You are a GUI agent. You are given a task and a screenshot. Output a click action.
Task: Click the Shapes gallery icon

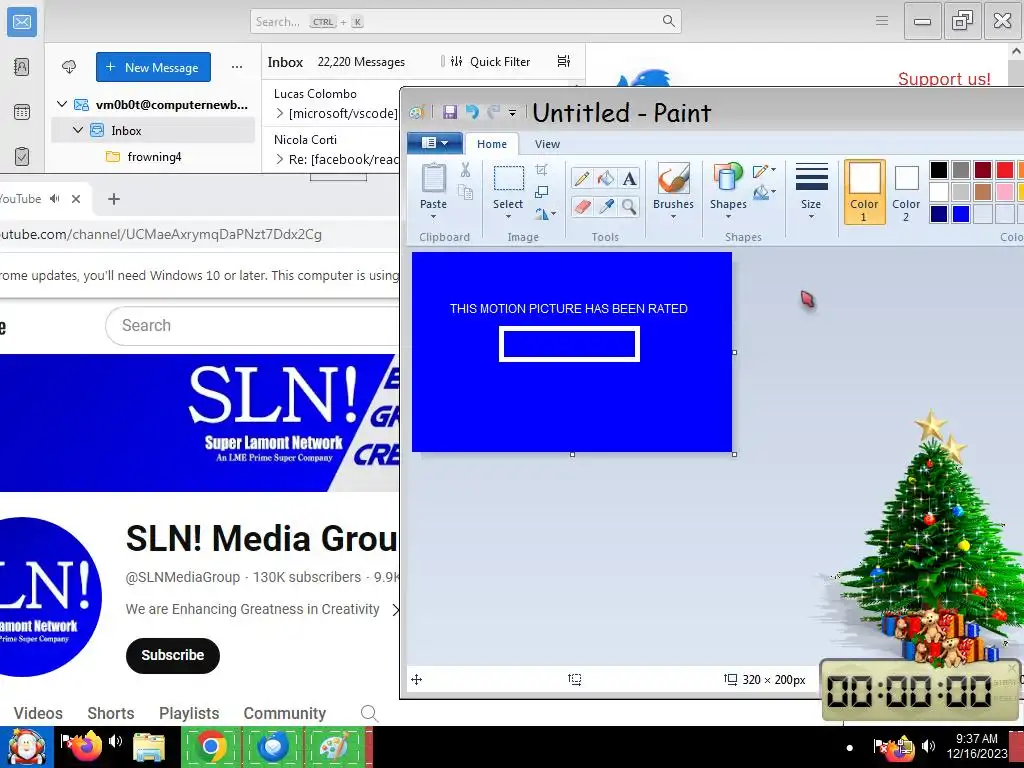pyautogui.click(x=728, y=178)
